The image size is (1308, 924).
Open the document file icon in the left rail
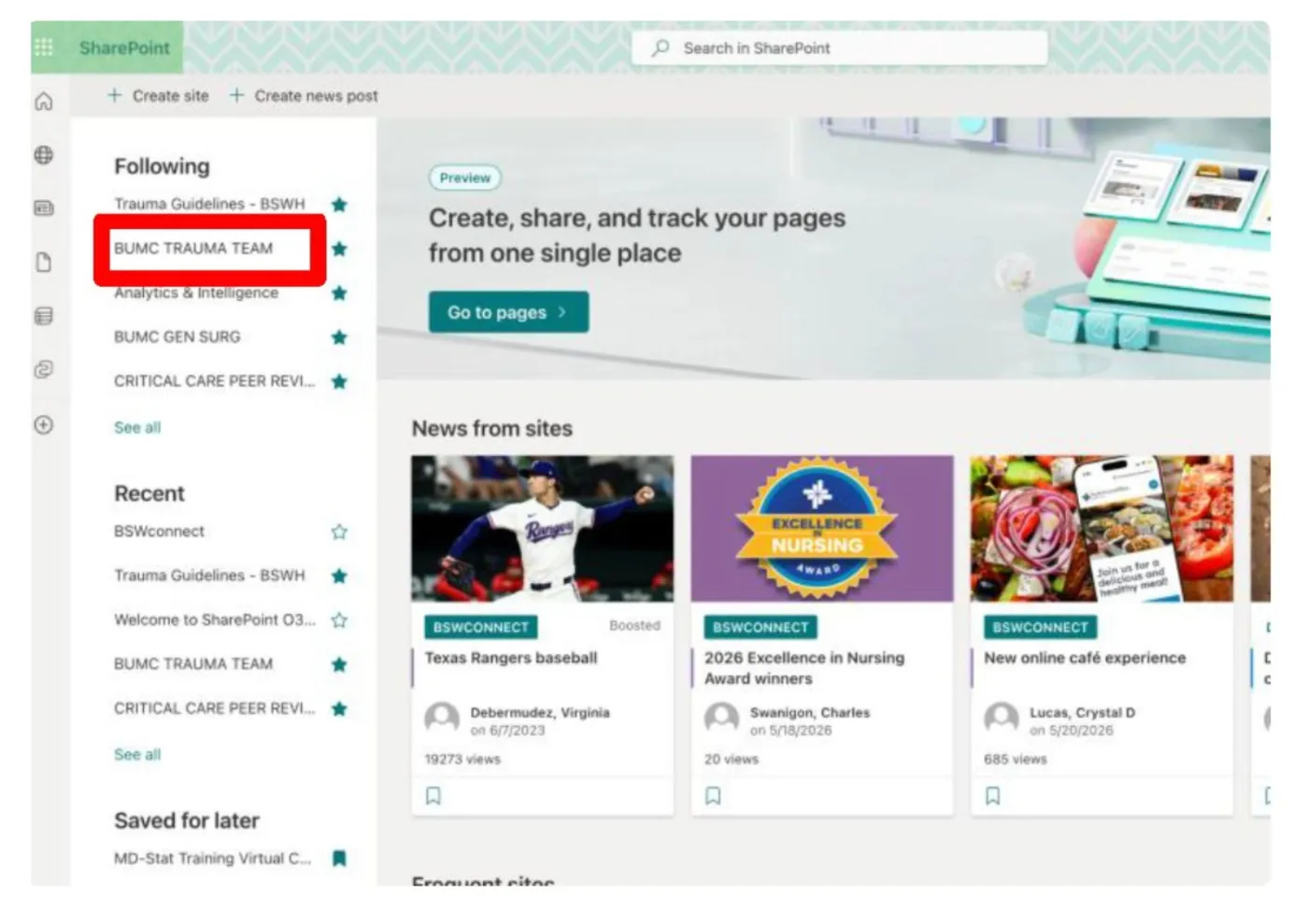click(x=43, y=262)
